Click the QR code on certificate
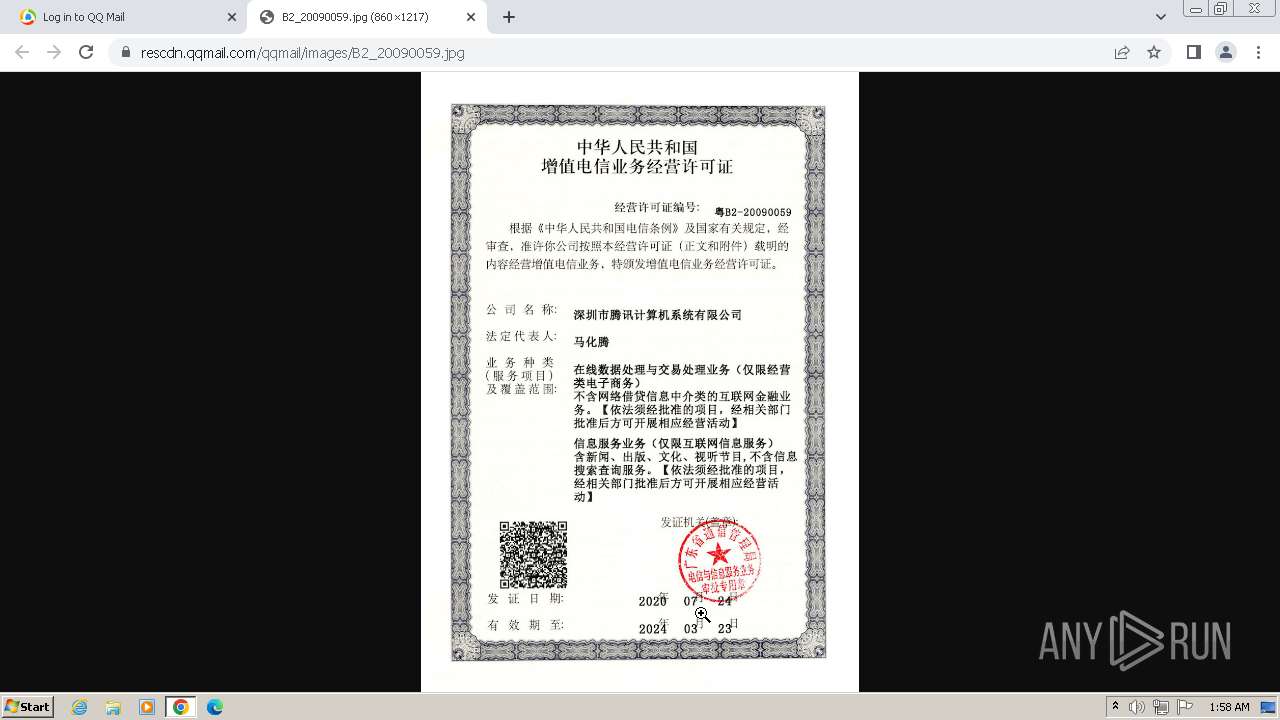The height and width of the screenshot is (720, 1280). [533, 554]
